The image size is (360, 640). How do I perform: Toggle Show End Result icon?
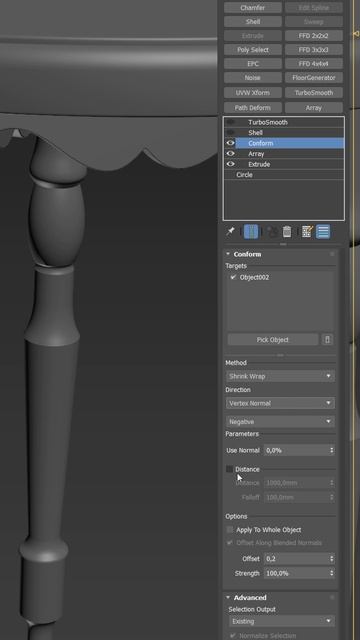point(251,232)
